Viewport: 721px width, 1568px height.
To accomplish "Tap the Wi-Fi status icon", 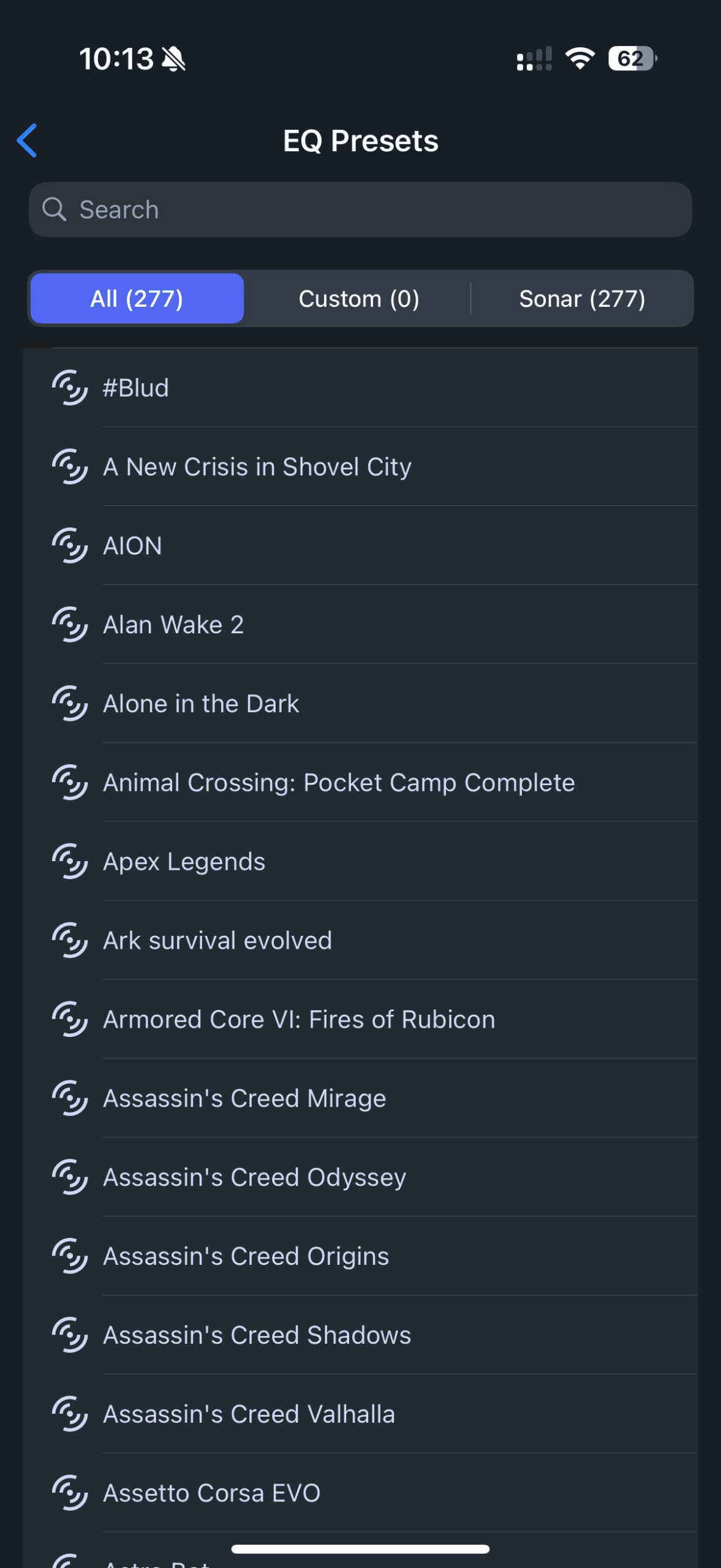I will (580, 59).
